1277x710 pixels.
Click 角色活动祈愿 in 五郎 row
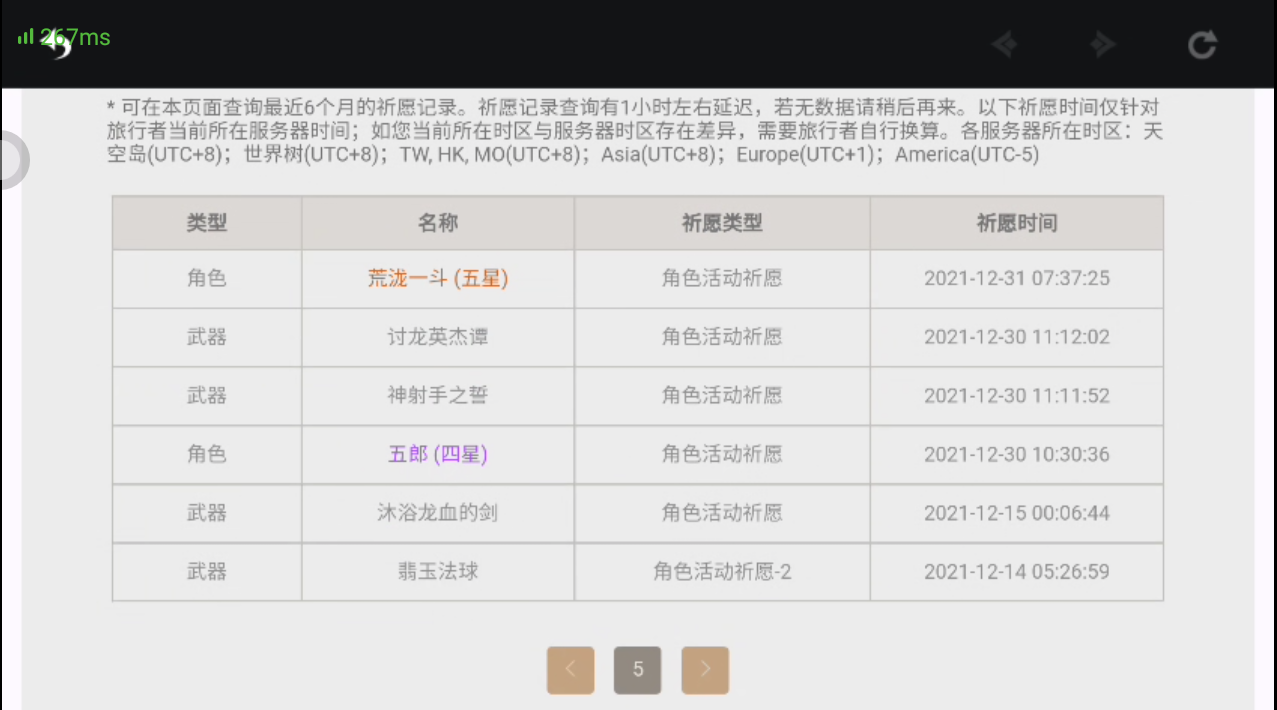point(722,455)
